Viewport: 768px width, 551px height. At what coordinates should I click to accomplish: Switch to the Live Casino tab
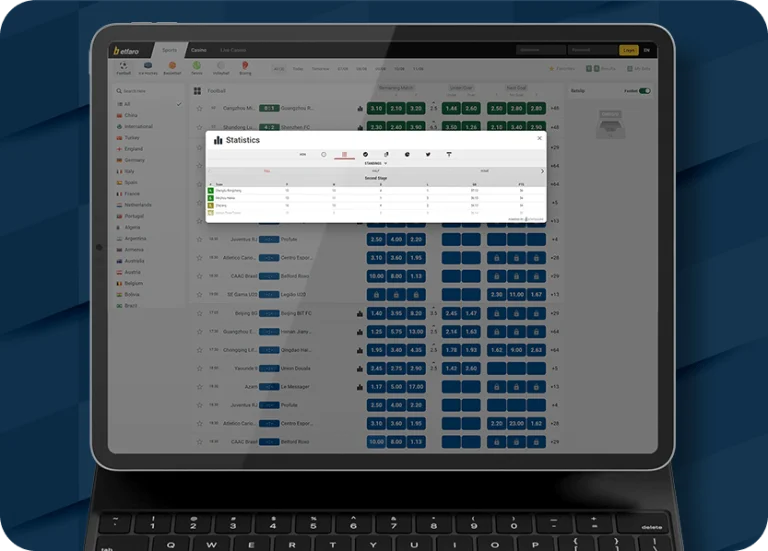click(233, 50)
